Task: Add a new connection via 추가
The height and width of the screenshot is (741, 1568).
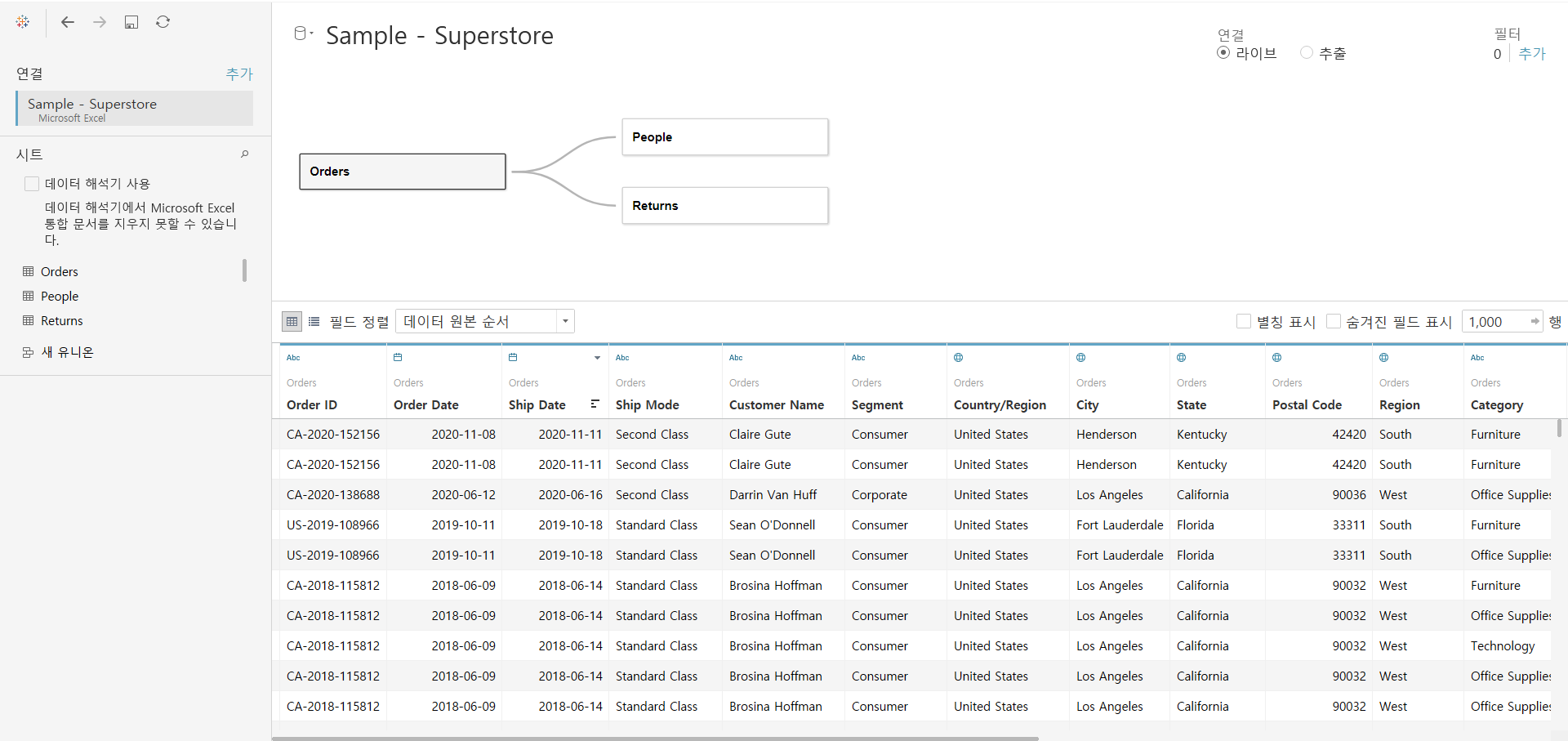Action: (x=239, y=74)
